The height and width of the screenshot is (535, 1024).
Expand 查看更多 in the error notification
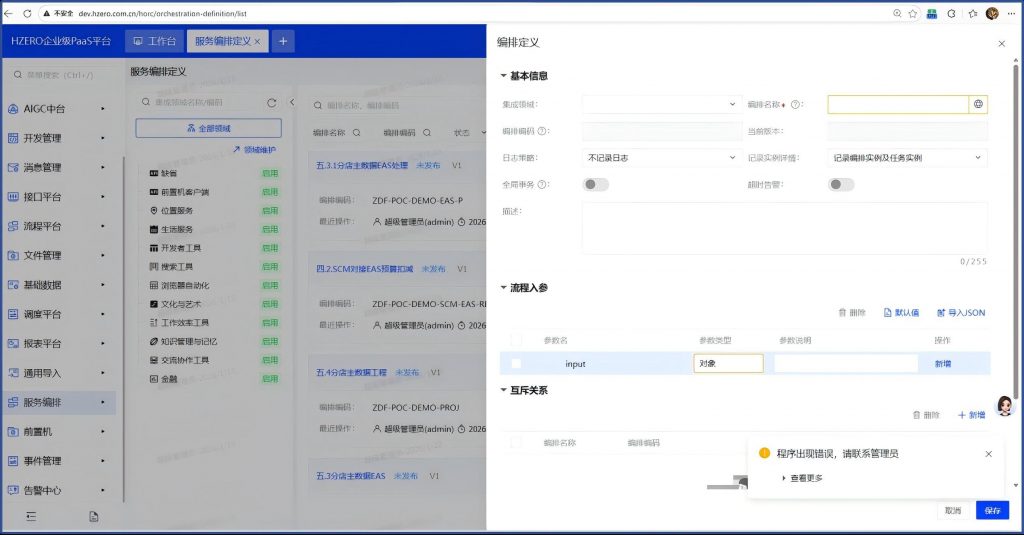click(805, 478)
